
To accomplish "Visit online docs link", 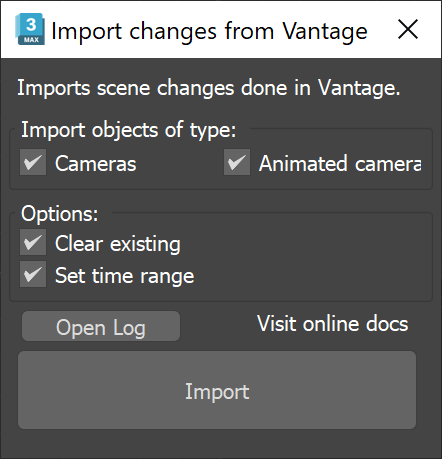I will point(332,324).
